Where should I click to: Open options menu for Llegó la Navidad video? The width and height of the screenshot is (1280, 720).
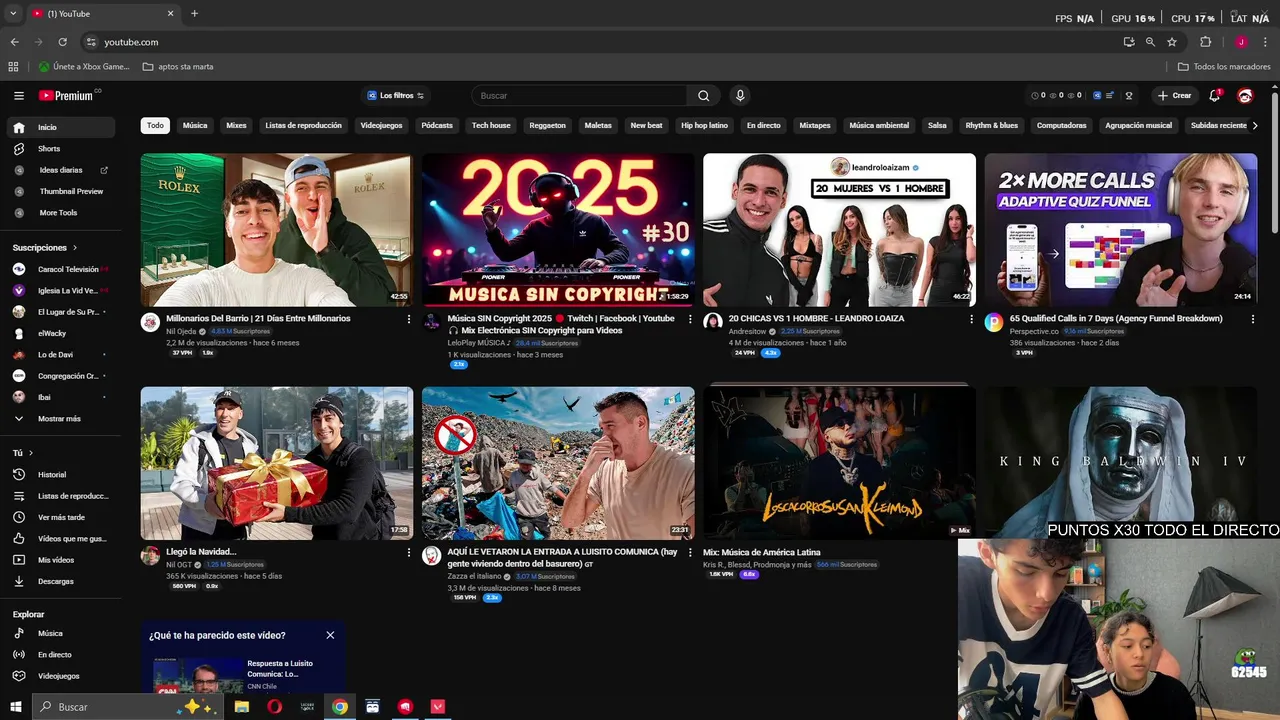point(408,552)
